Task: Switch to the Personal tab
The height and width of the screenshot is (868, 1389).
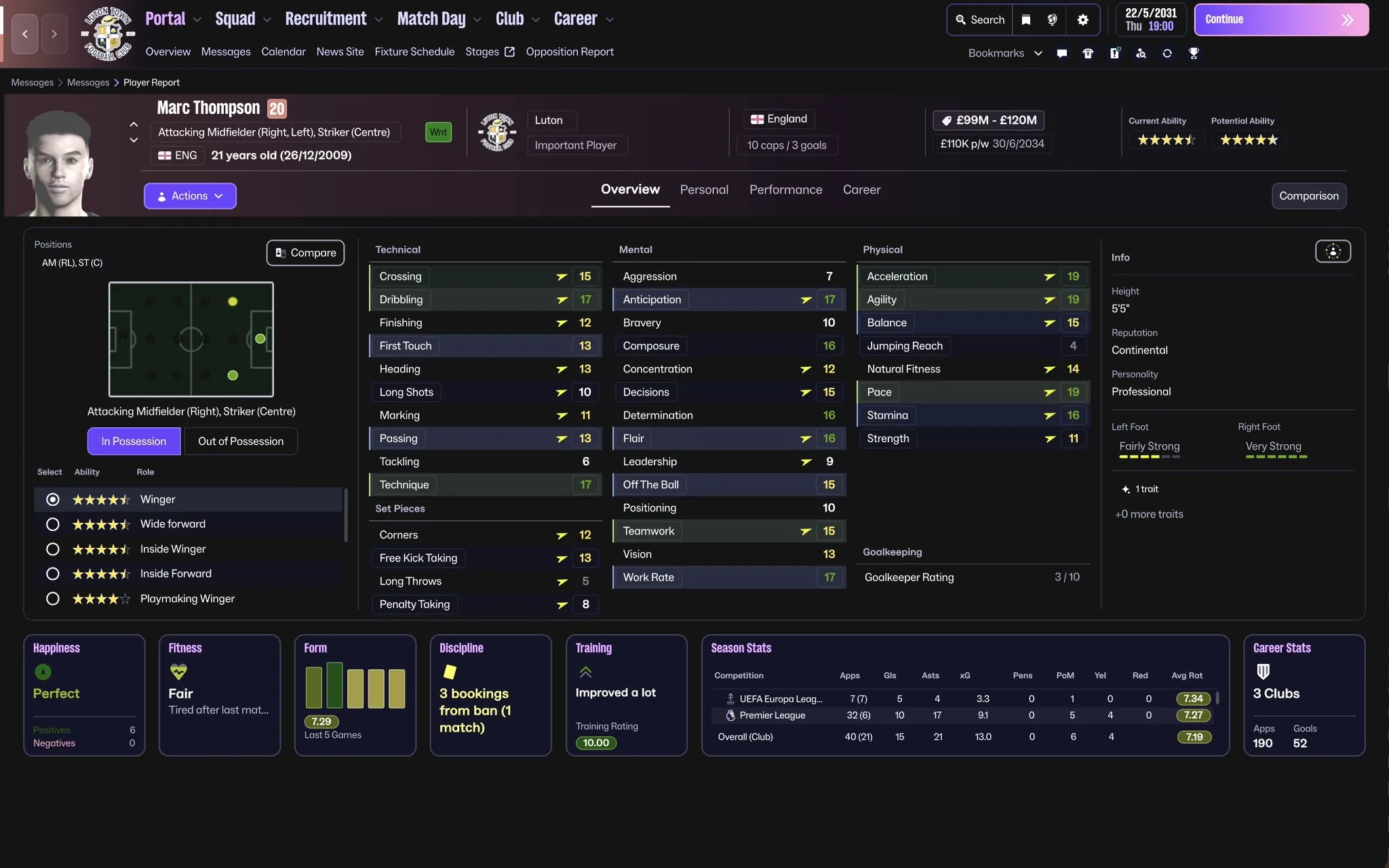Action: (x=704, y=190)
